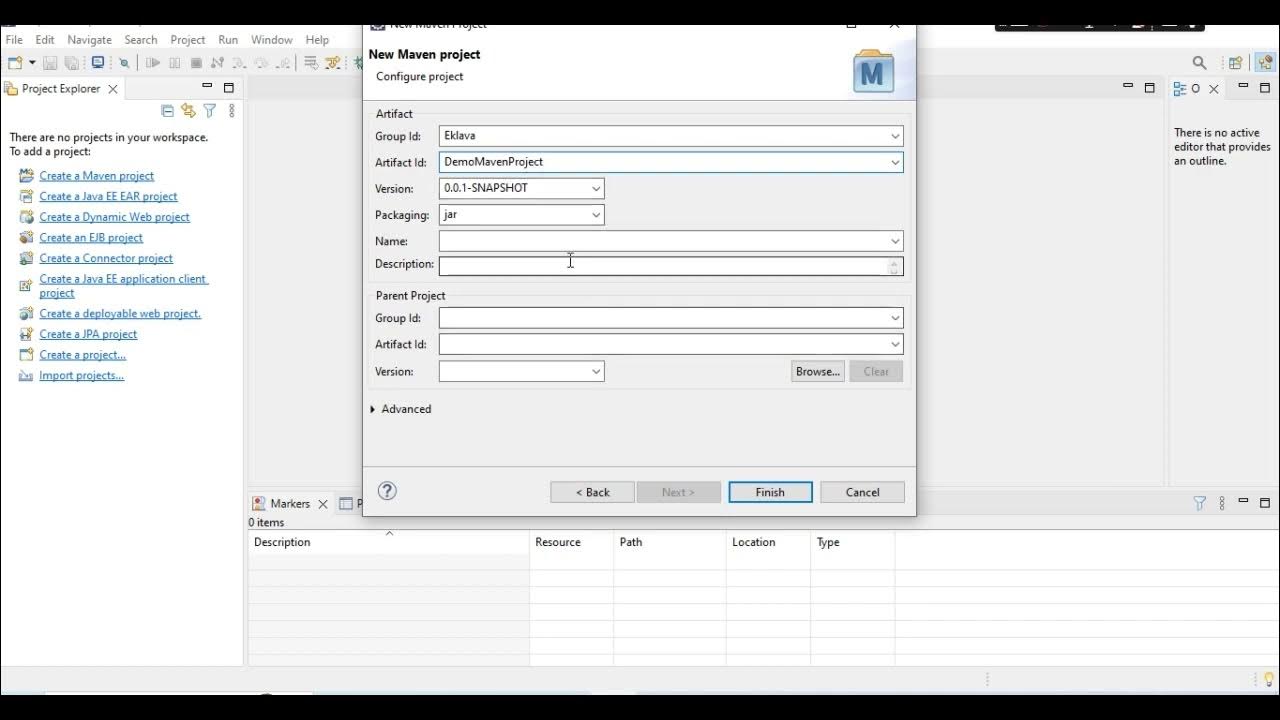The image size is (1280, 720).
Task: Click the Step Return icon
Action: click(x=283, y=63)
